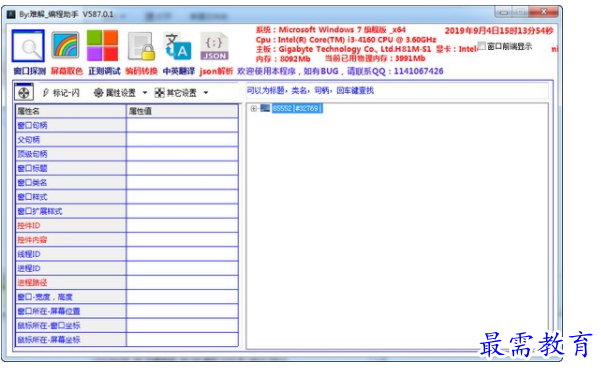Screen dimensions: 601x376
Task: Open the 窗口探测 window probe tool
Action: (28, 46)
